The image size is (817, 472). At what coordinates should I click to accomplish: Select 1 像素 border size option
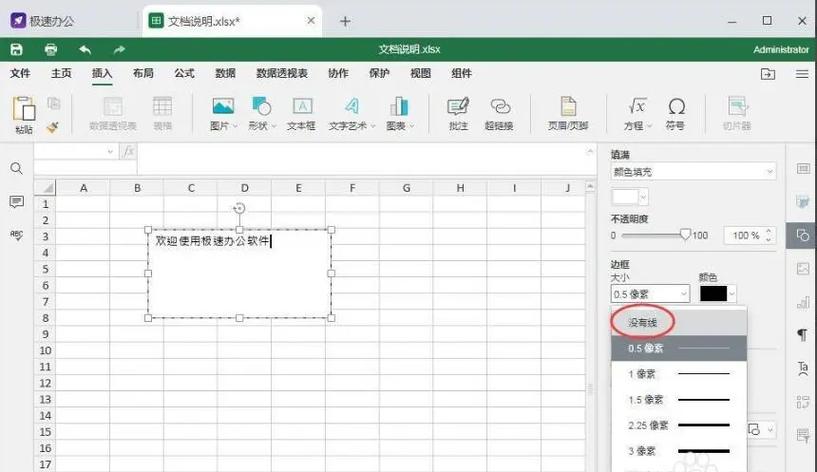pos(679,374)
